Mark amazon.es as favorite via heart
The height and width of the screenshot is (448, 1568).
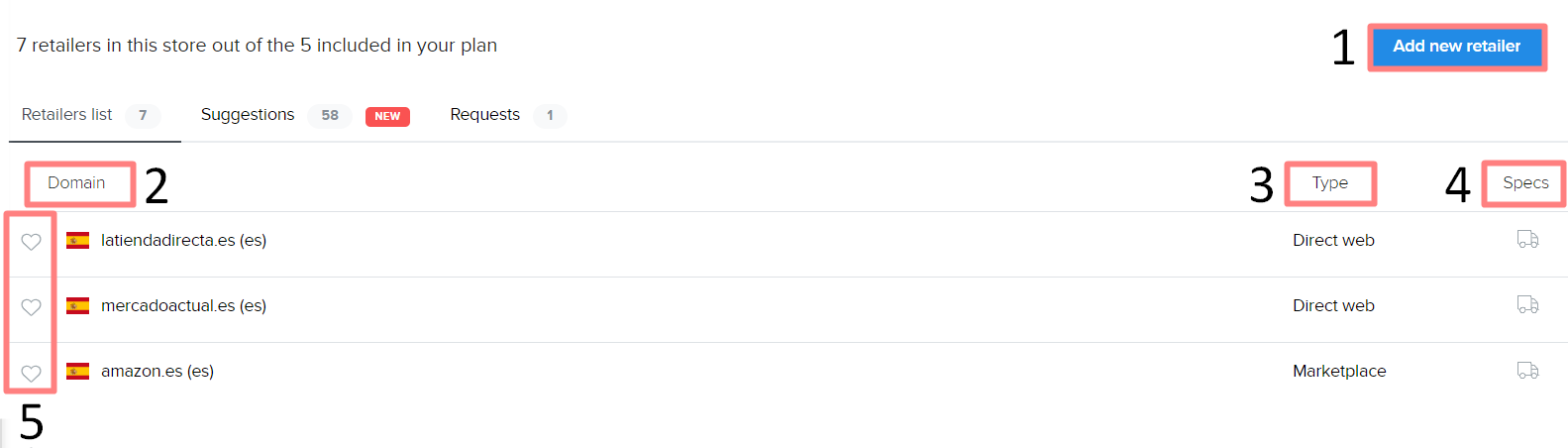[x=32, y=374]
